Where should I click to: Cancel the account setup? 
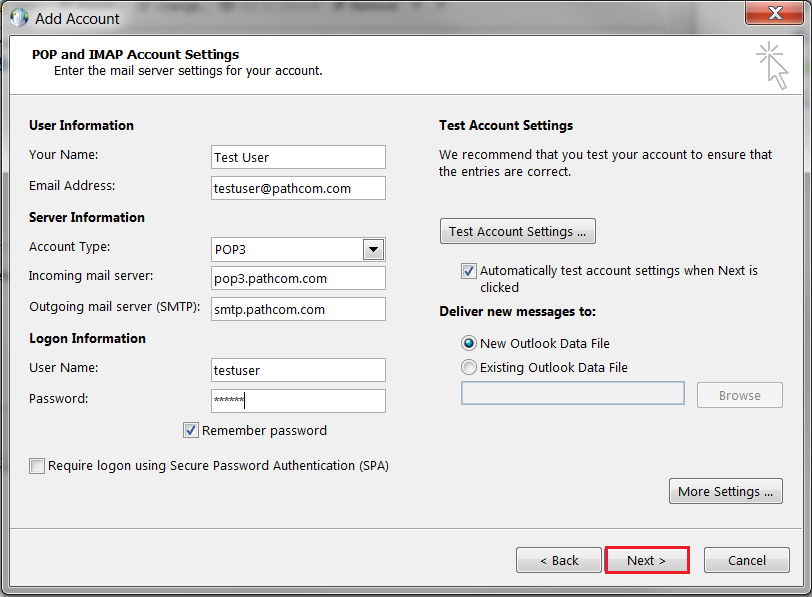pos(746,560)
